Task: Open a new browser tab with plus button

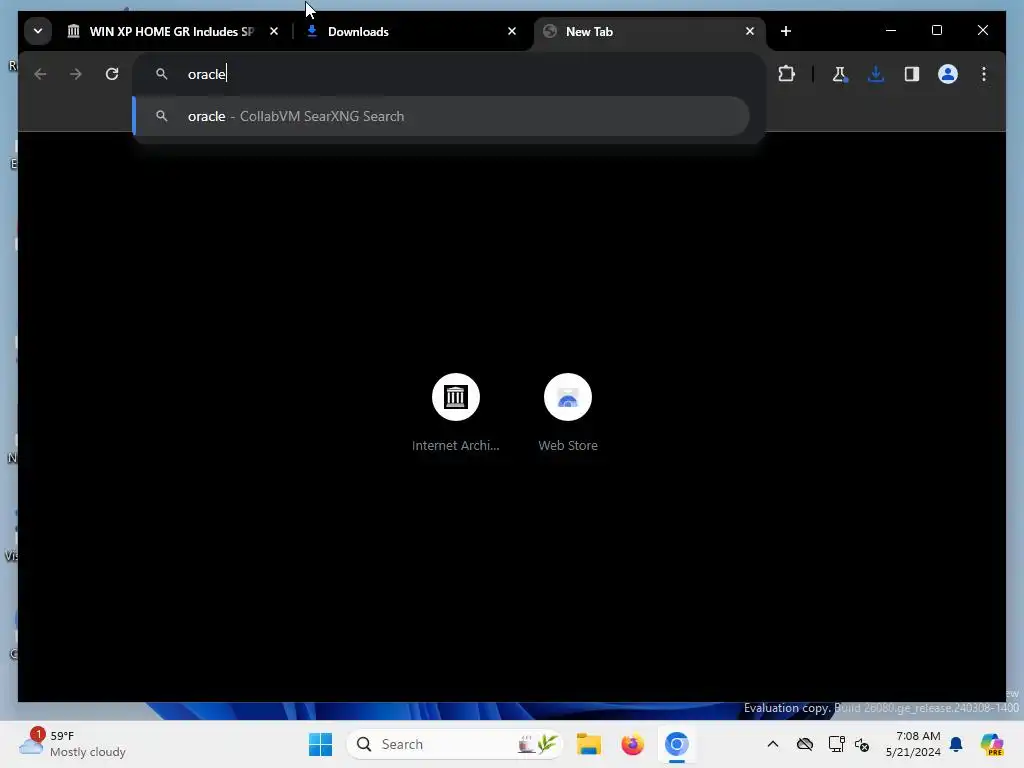Action: click(786, 31)
